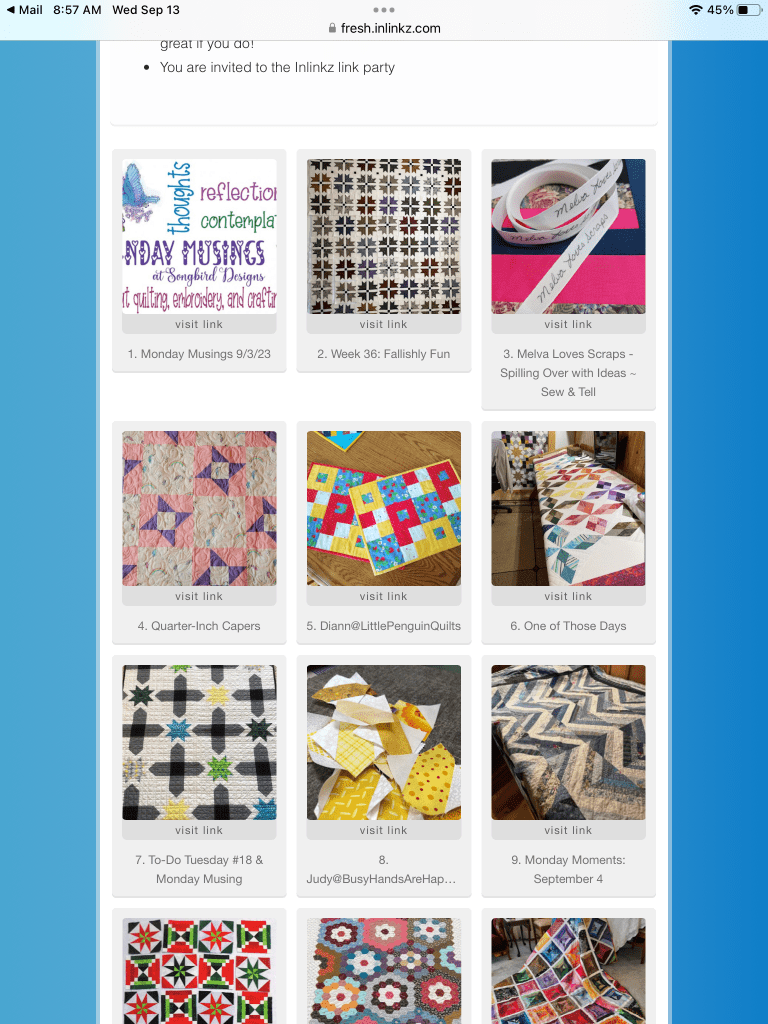Tap the Wi-Fi status icon
Screen dimensions: 768x1024
(696, 10)
